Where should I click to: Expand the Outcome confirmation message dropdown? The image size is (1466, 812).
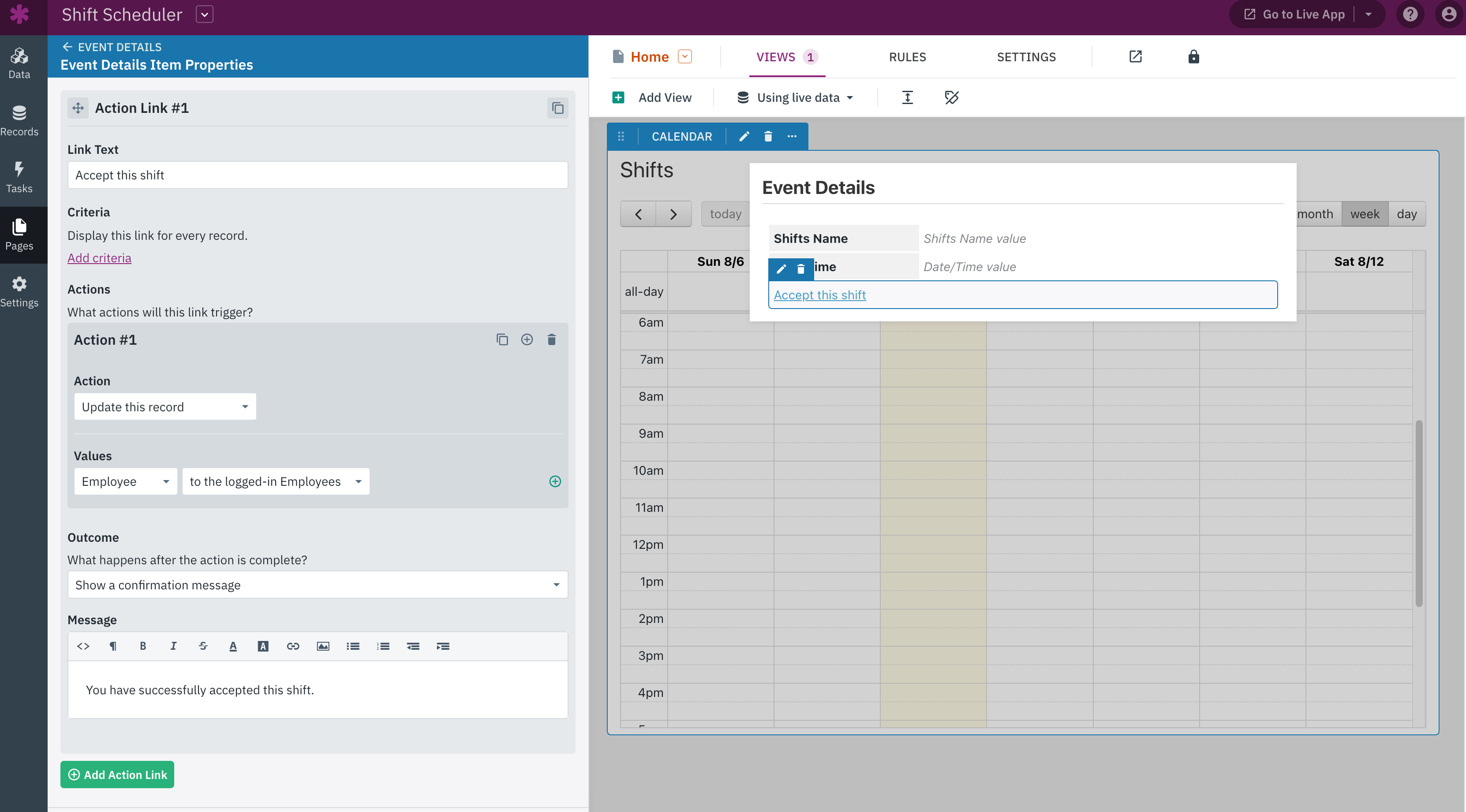click(x=317, y=585)
